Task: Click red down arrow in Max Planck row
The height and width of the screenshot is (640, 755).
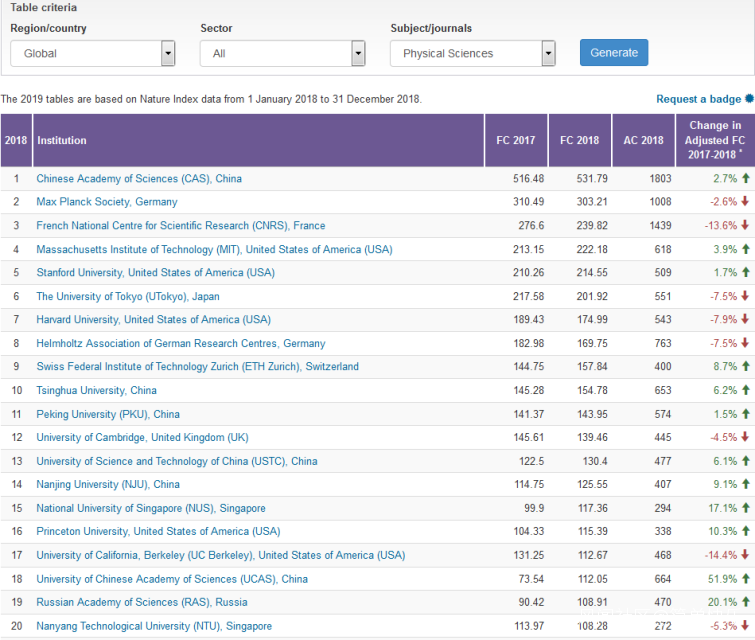Action: pyautogui.click(x=745, y=202)
